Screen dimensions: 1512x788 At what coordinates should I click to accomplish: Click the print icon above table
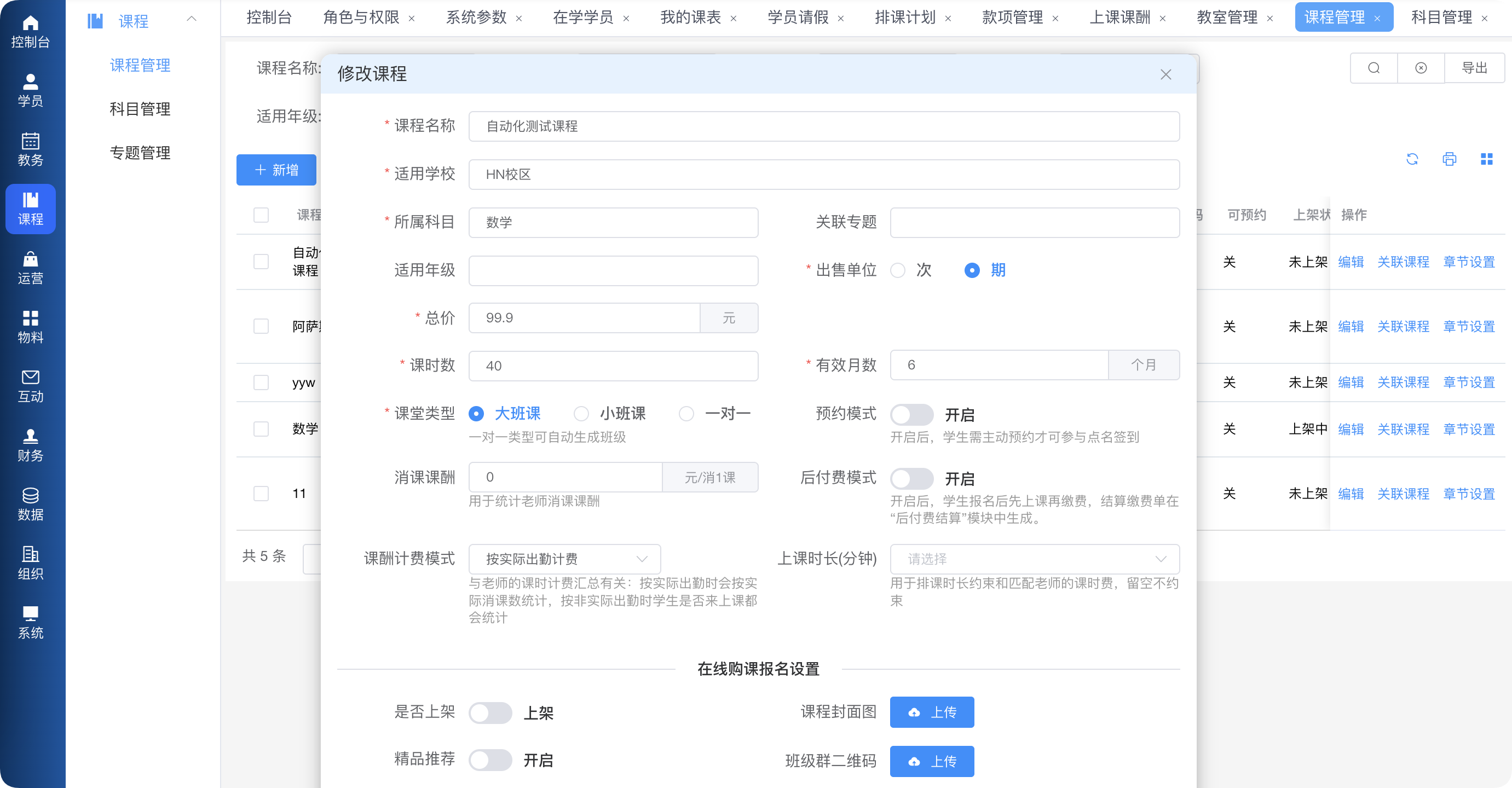coord(1448,159)
